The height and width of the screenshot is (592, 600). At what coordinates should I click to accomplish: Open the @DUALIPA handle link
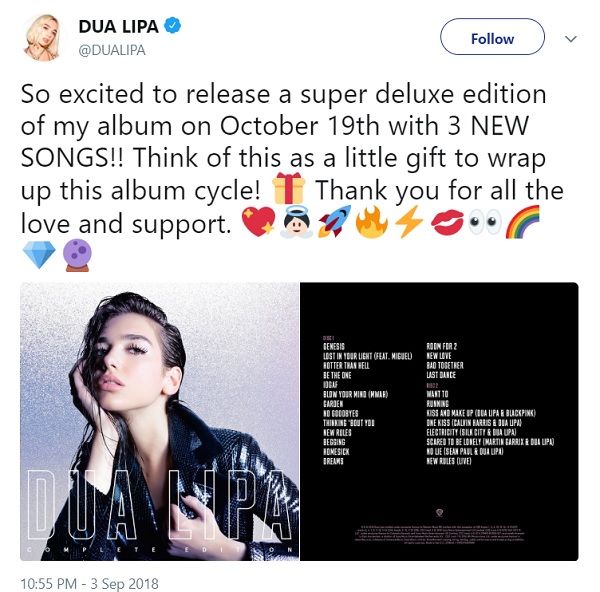tap(112, 51)
